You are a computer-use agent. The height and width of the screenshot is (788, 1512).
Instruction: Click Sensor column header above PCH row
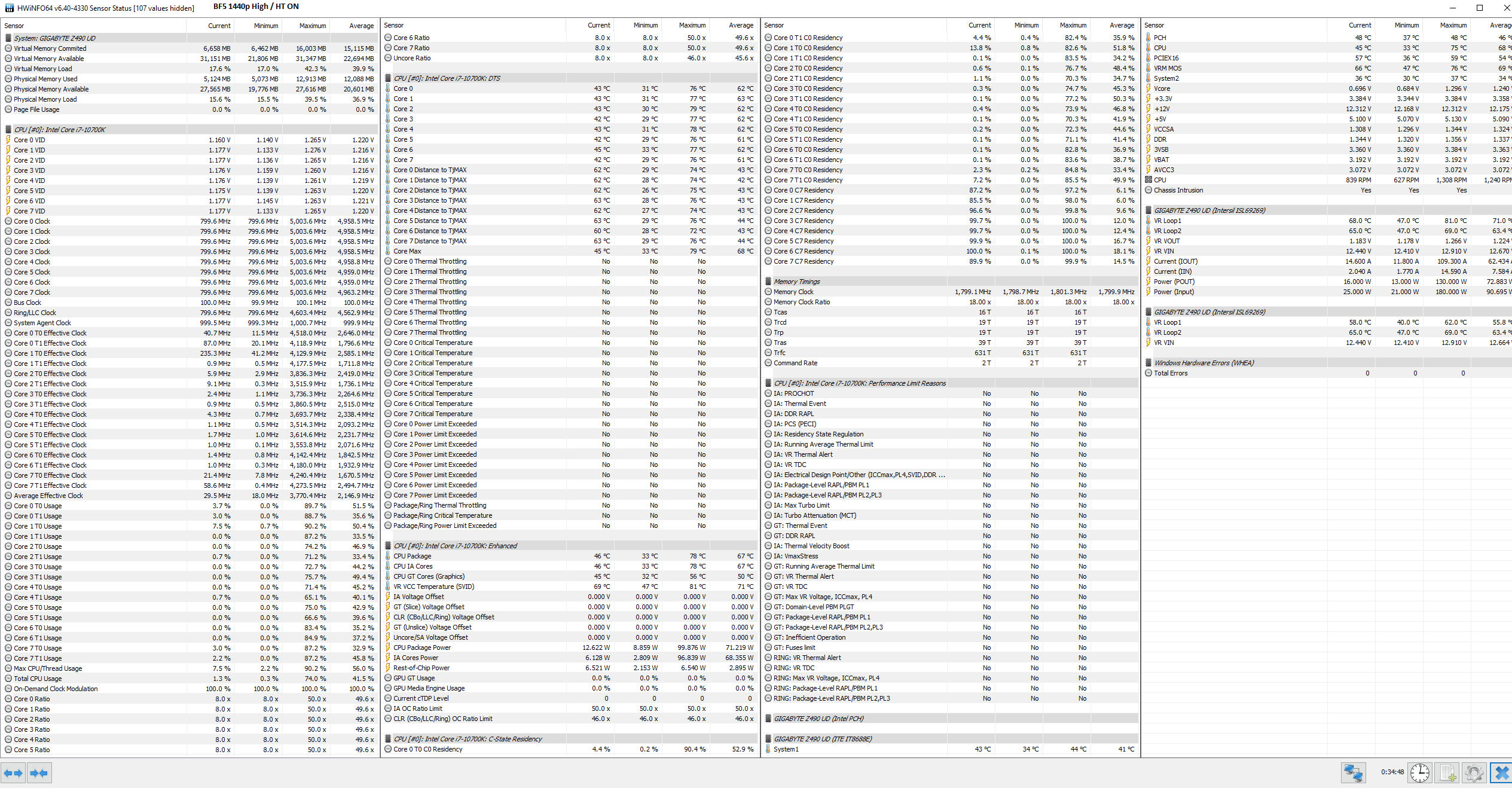1235,25
